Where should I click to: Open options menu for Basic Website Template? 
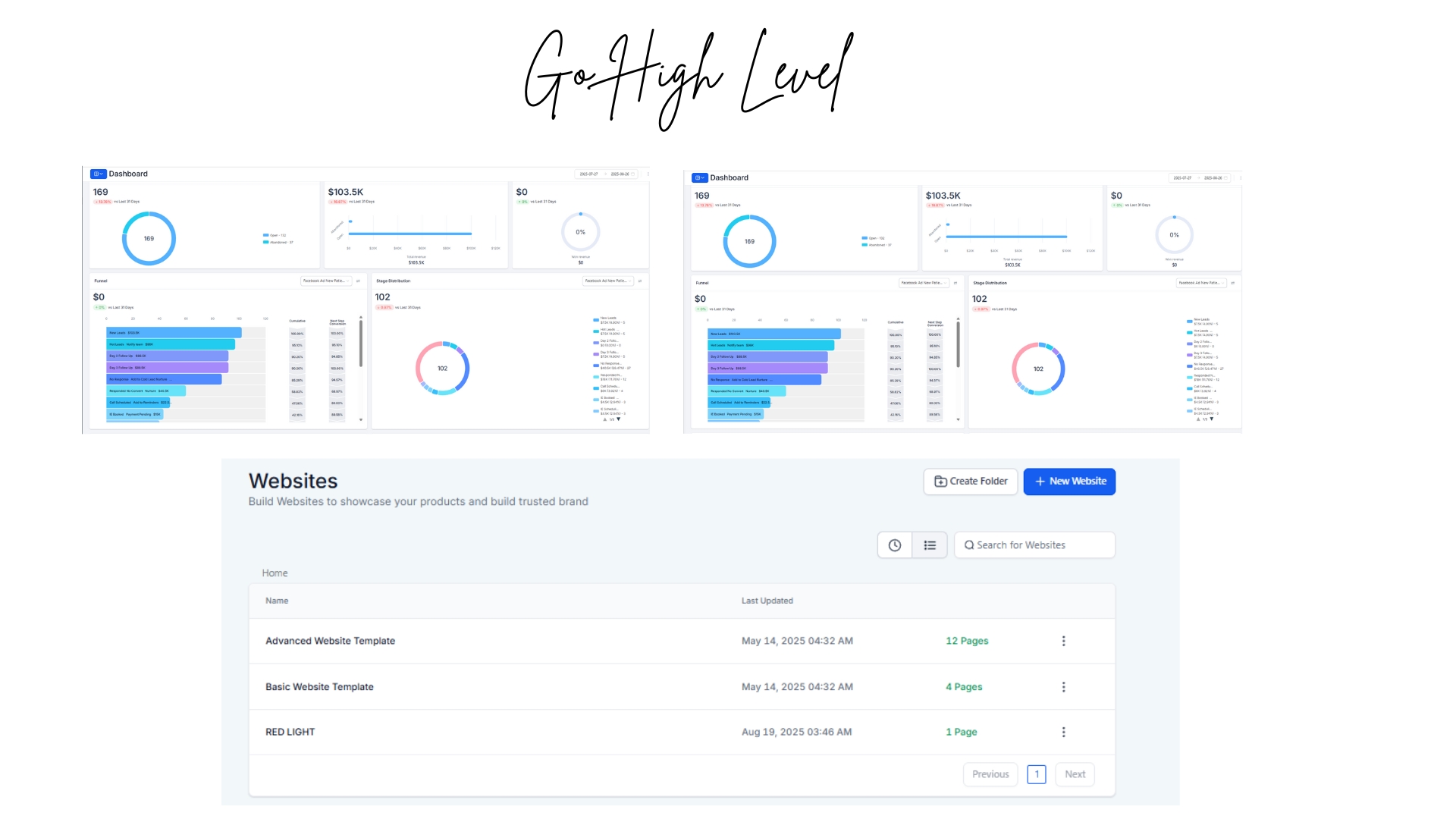1063,687
